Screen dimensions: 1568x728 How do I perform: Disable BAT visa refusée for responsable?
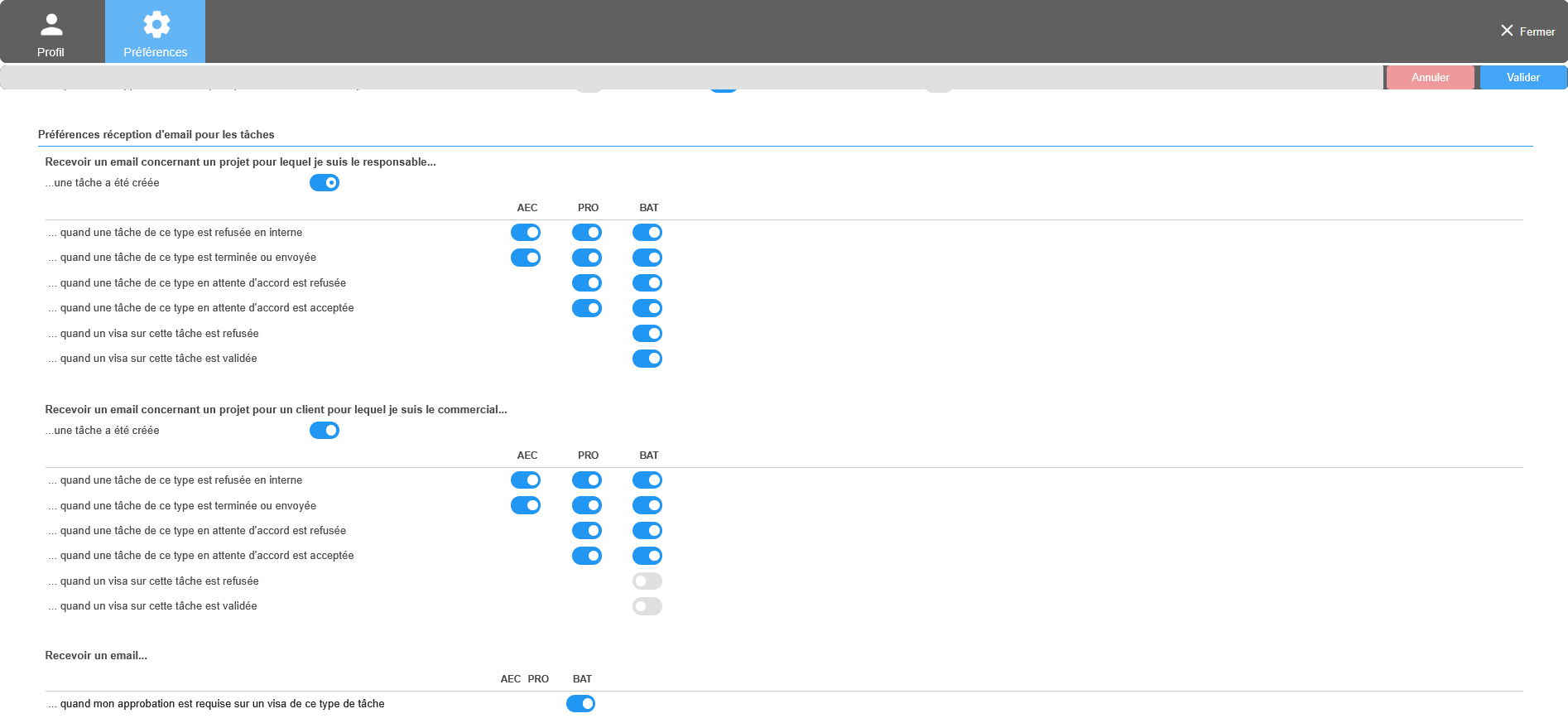click(647, 334)
